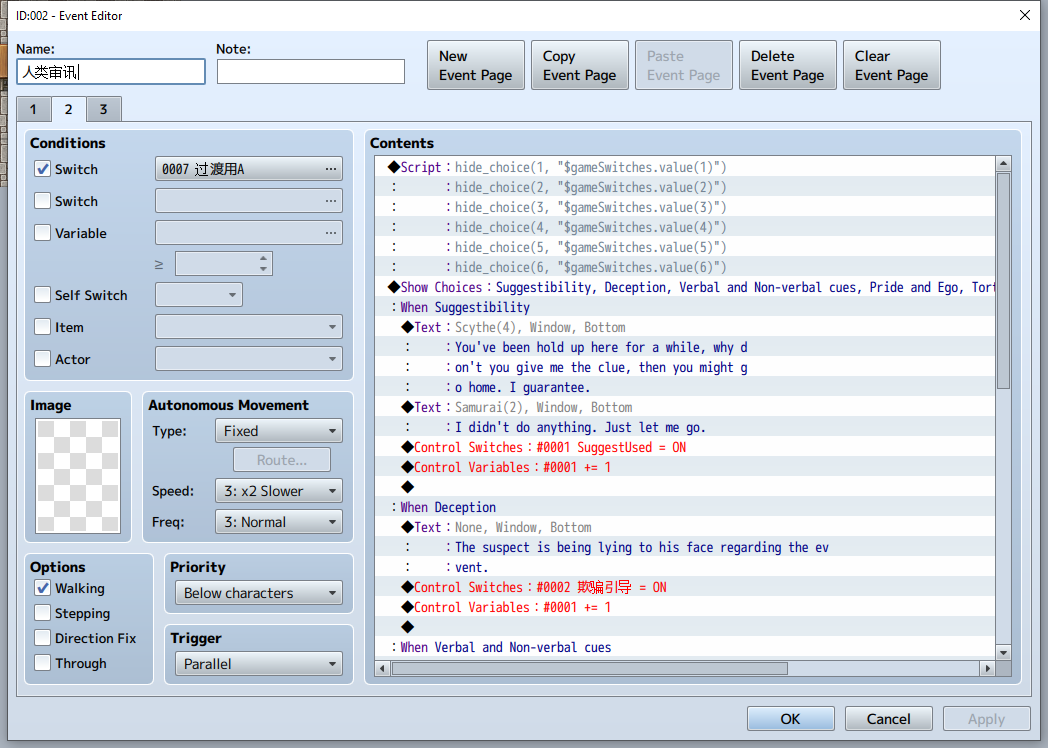The image size is (1048, 748).
Task: Select the Show Choices command line
Action: [684, 287]
